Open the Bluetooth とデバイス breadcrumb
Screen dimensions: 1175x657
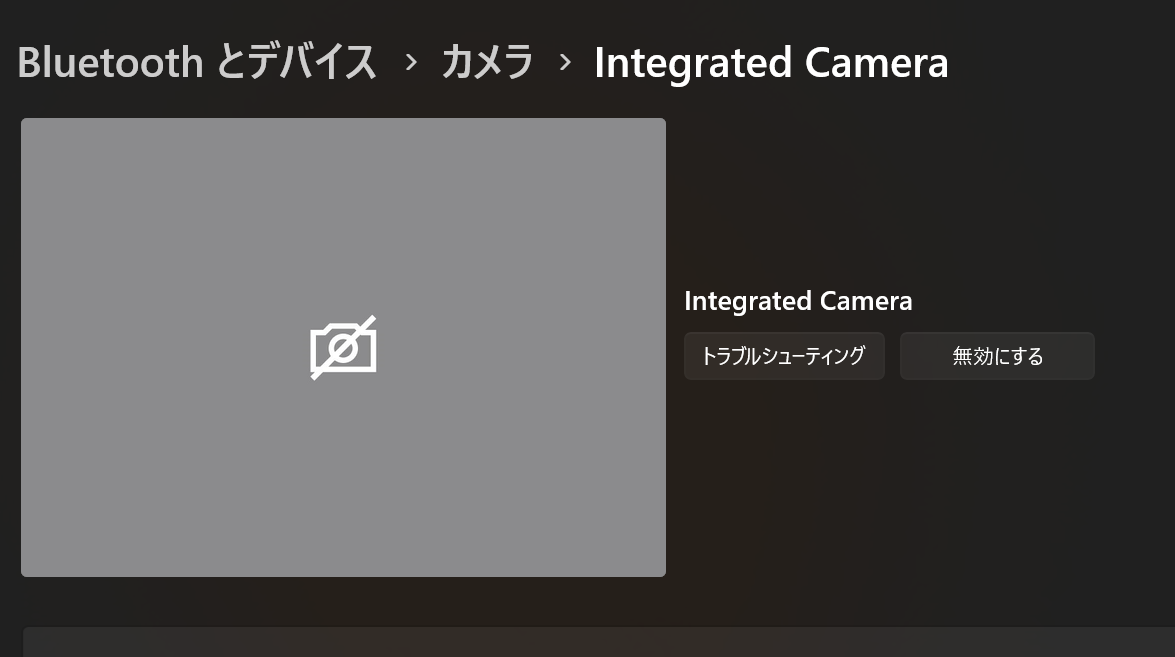click(197, 62)
